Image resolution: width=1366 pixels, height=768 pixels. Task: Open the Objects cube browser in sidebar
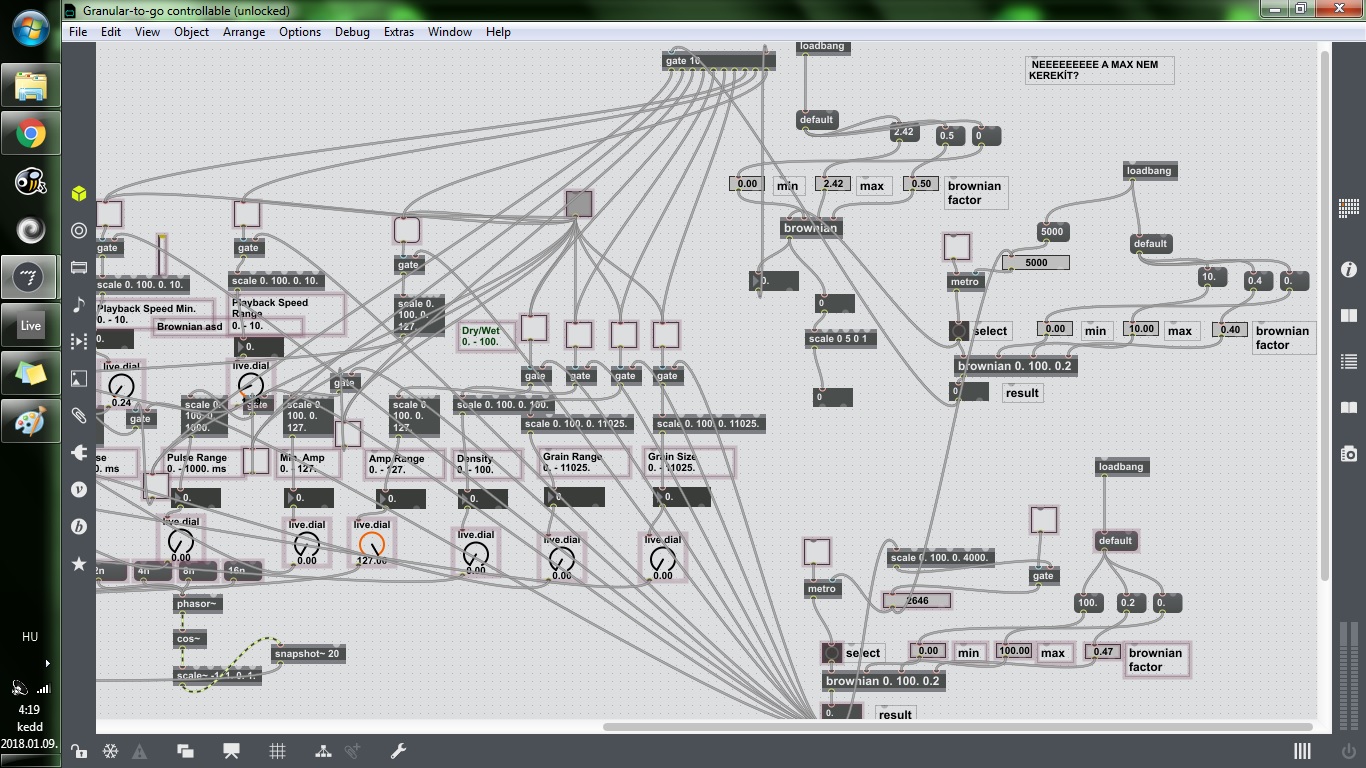coord(79,193)
